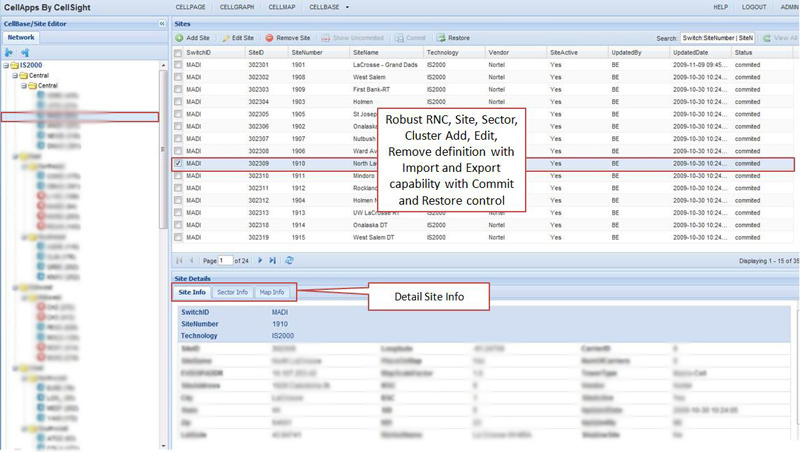Click the green Add Site icon

179,37
